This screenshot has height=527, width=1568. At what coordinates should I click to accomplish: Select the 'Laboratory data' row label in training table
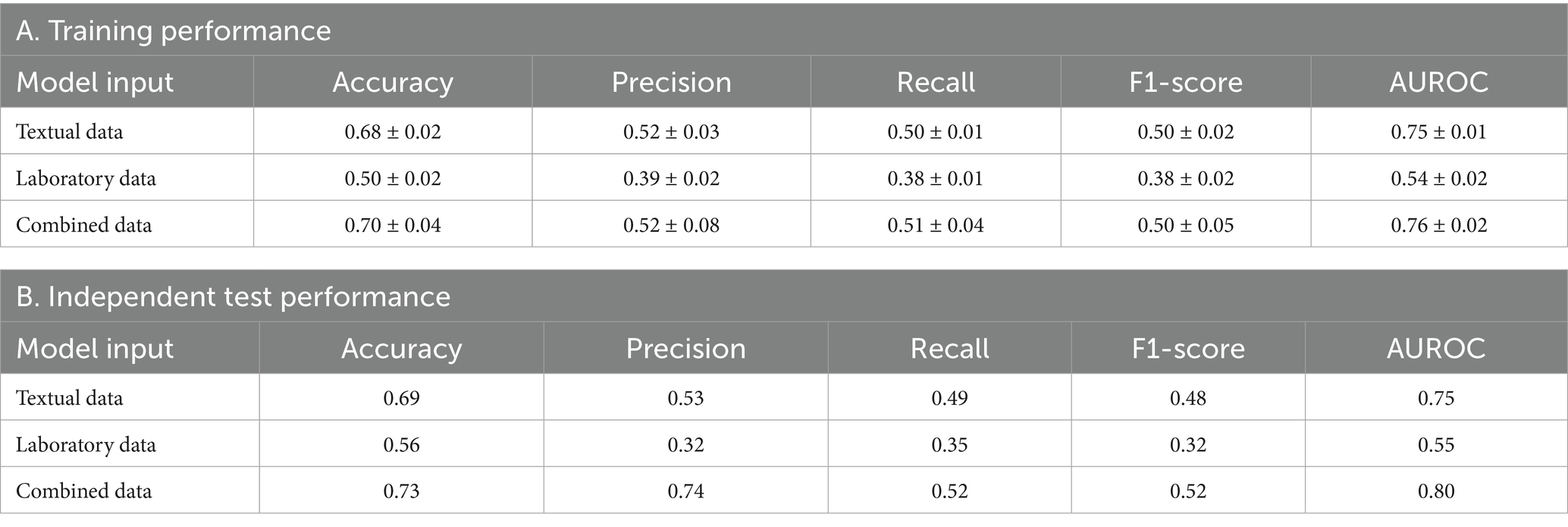(x=86, y=179)
